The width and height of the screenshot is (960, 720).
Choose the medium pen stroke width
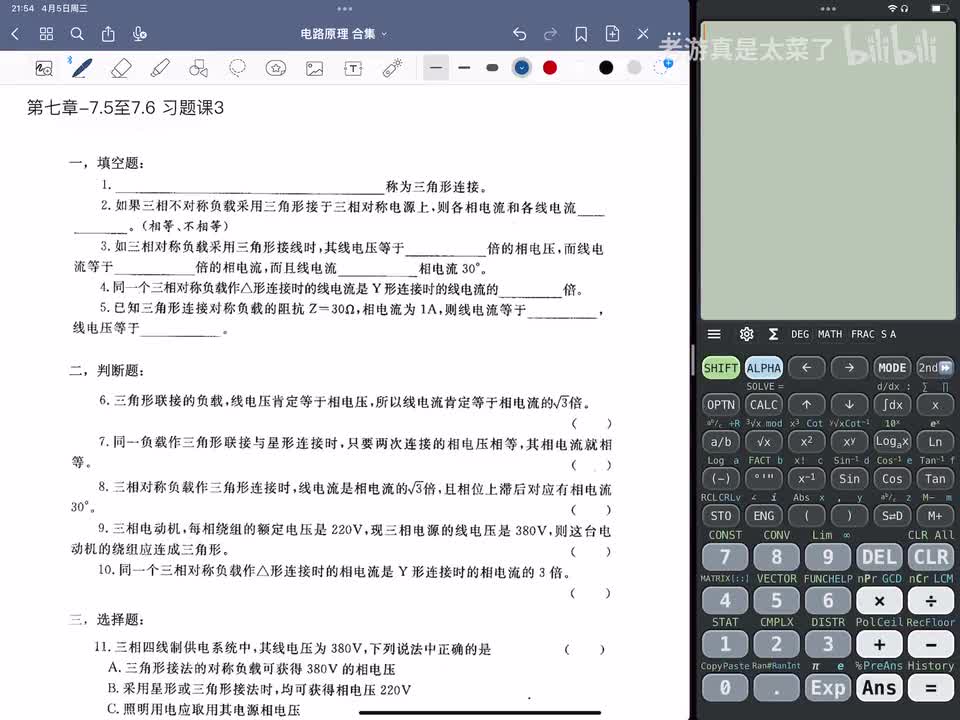(464, 67)
